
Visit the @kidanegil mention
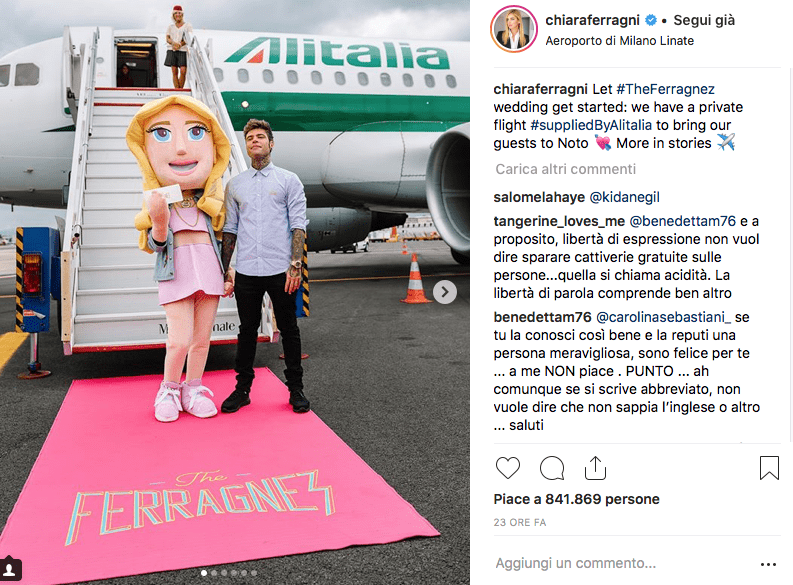click(x=625, y=197)
